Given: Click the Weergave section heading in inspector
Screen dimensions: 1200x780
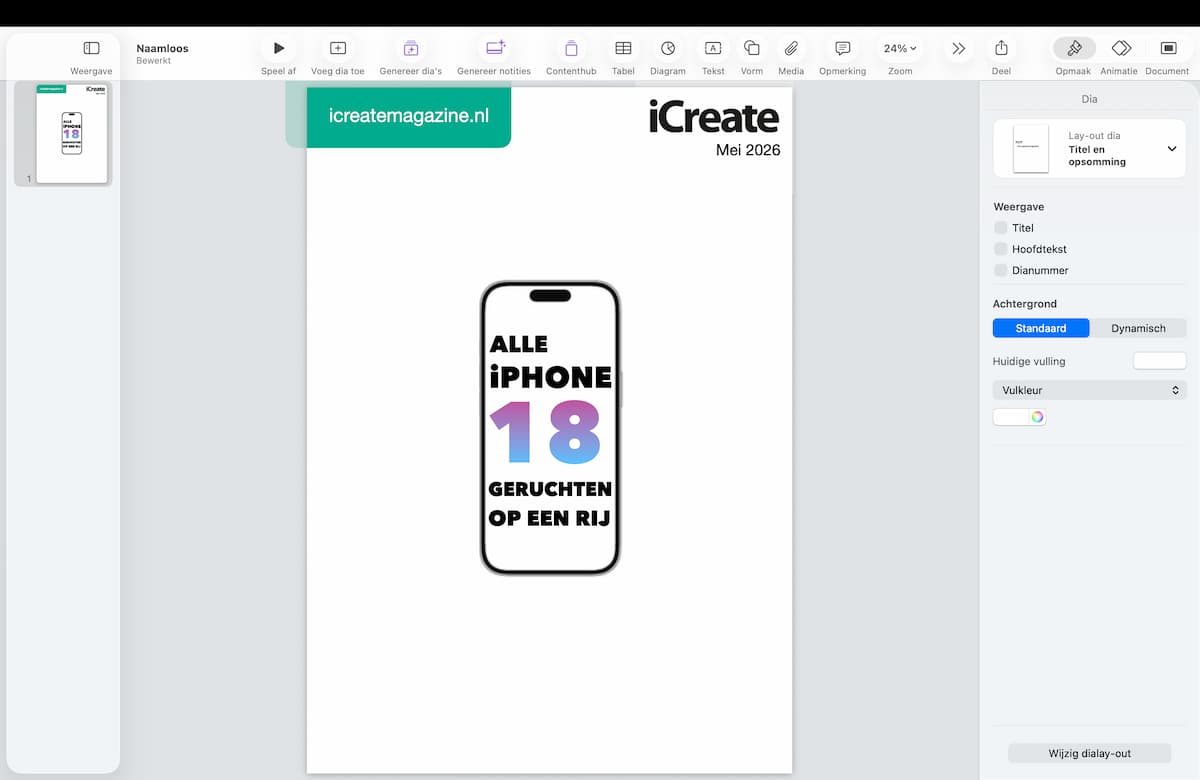Looking at the screenshot, I should 1019,207.
